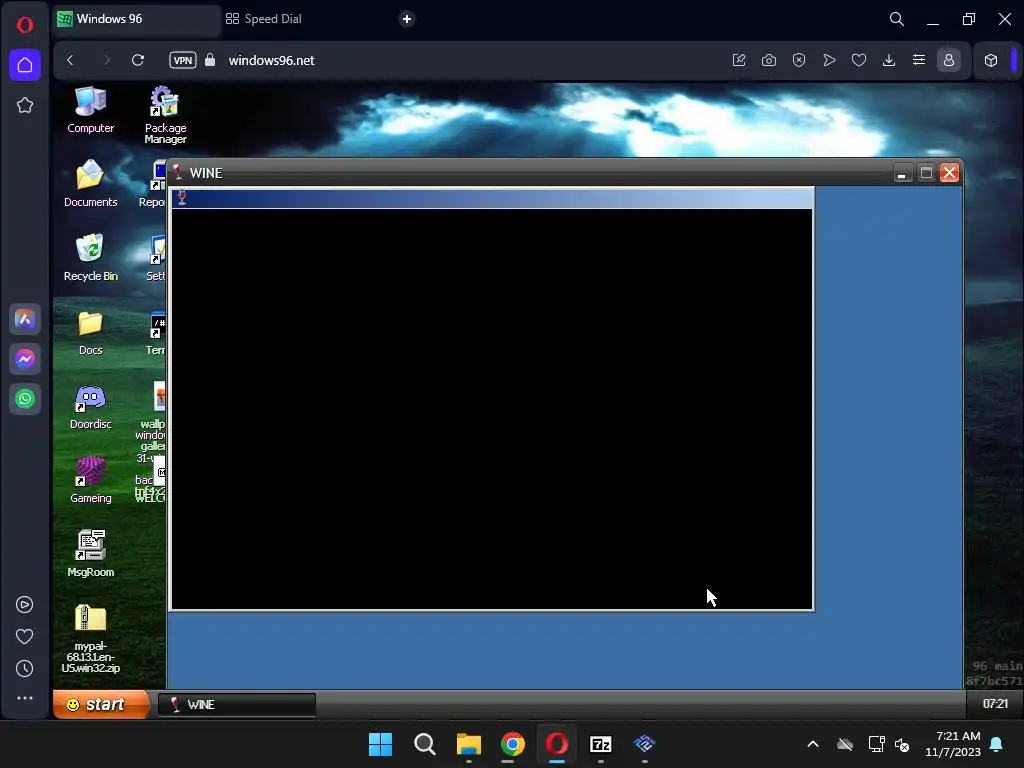Open 7-Zip from the taskbar
Viewport: 1024px width, 768px height.
tap(600, 744)
